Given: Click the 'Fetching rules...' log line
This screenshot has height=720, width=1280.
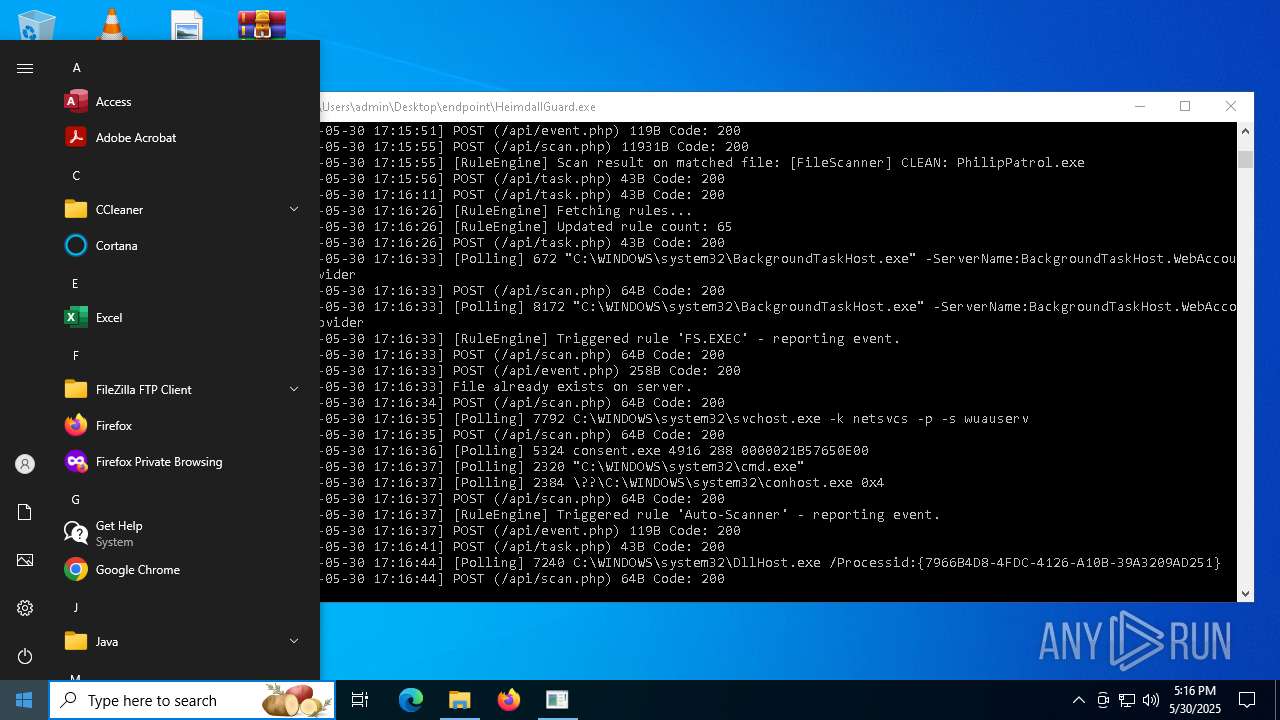Looking at the screenshot, I should (507, 210).
